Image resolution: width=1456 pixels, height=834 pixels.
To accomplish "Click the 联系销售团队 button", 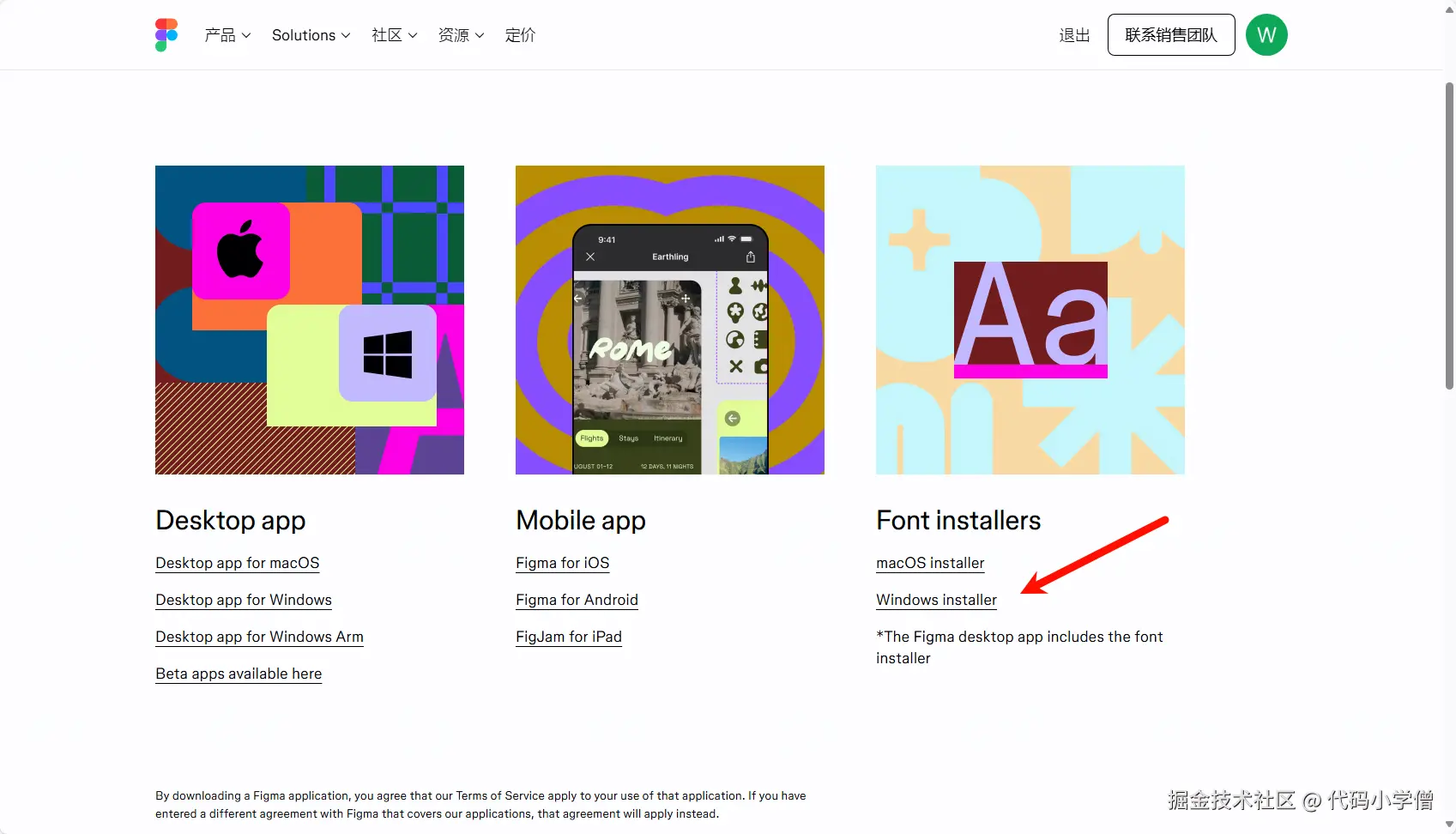I will (x=1171, y=35).
